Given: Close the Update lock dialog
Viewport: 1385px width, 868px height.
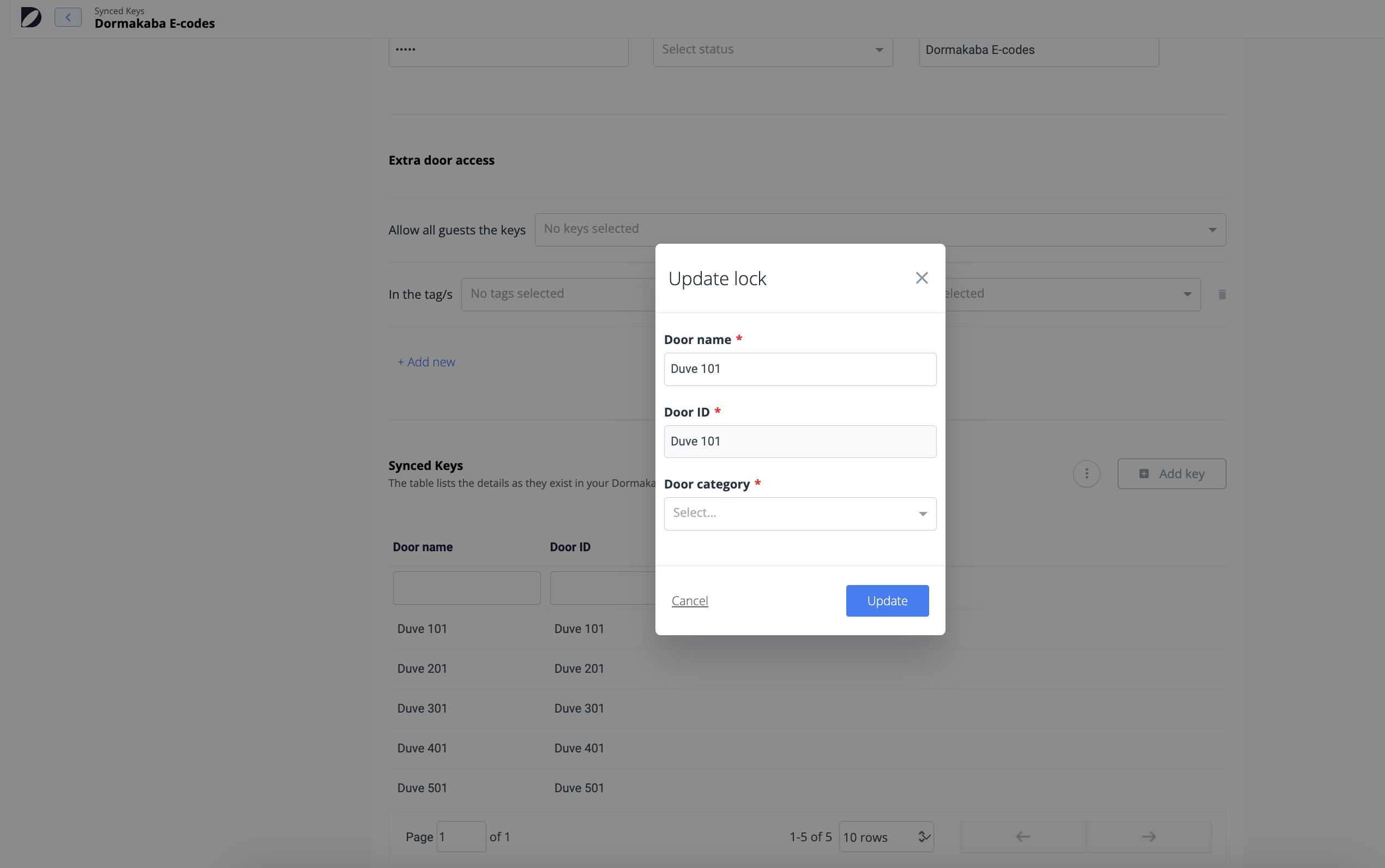Looking at the screenshot, I should pyautogui.click(x=921, y=279).
